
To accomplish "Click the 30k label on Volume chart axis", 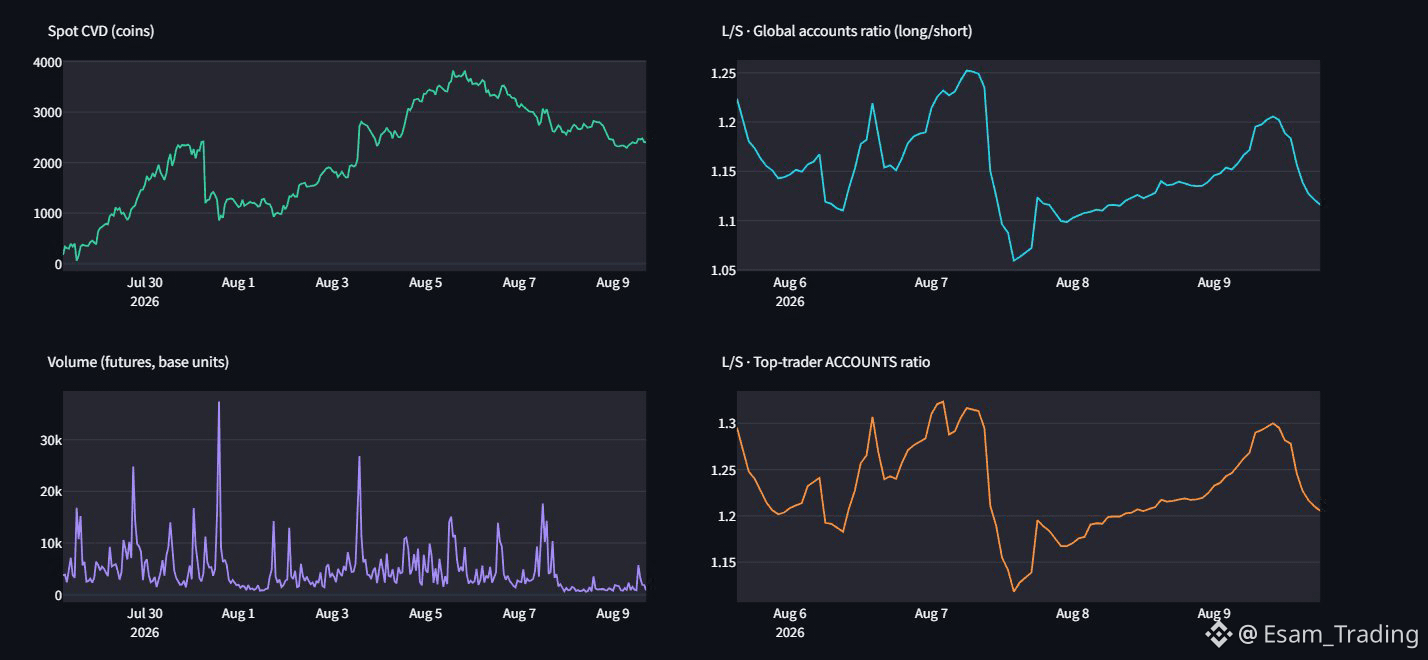I will (51, 440).
